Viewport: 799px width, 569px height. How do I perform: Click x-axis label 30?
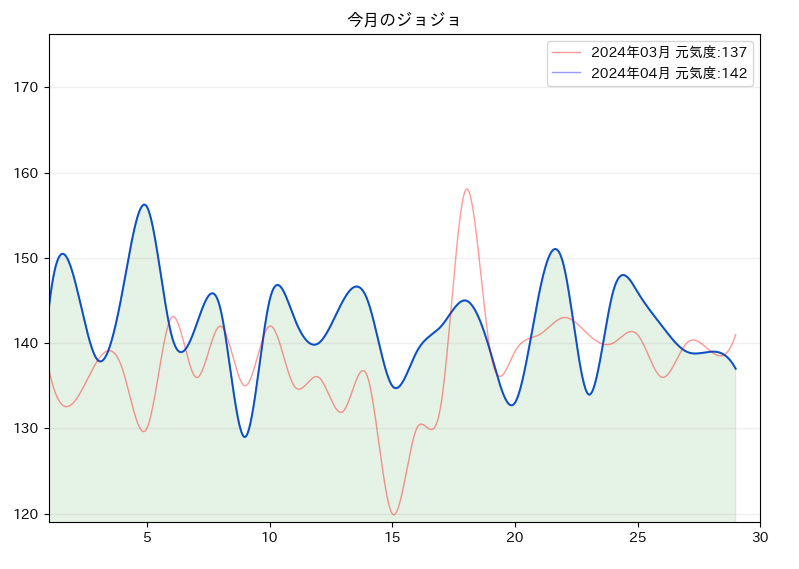click(x=760, y=537)
